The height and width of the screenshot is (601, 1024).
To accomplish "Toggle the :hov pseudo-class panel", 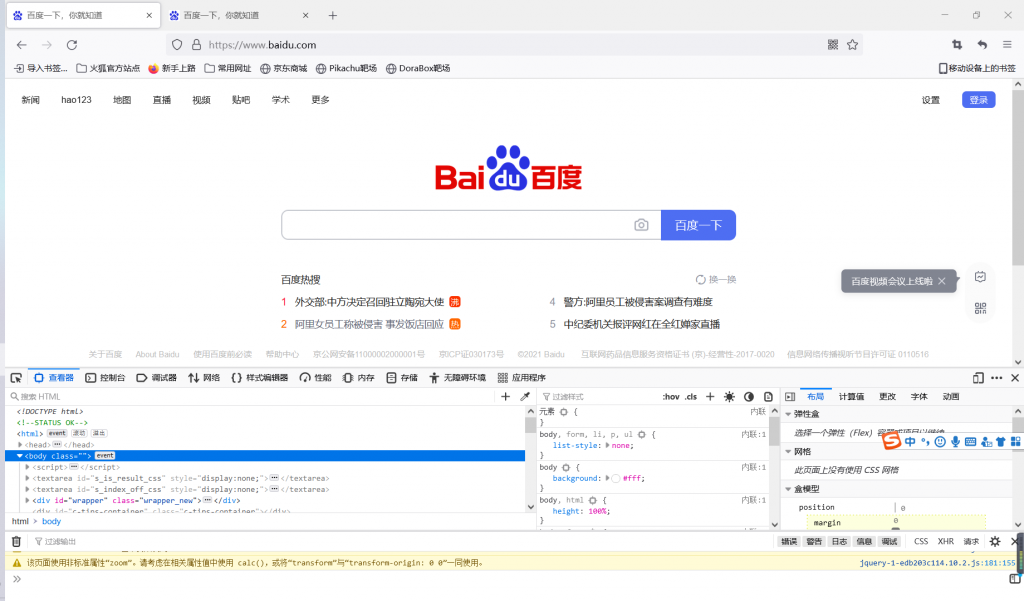I will click(x=671, y=397).
